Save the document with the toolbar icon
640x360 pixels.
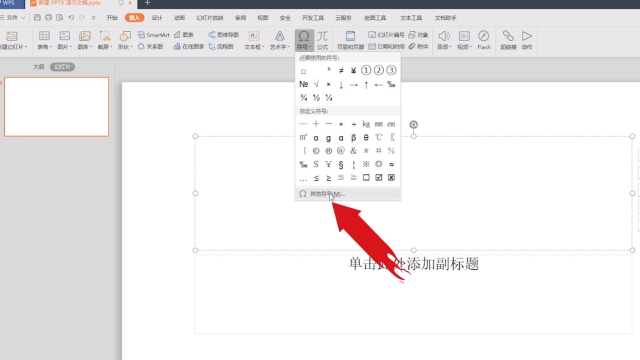click(37, 18)
